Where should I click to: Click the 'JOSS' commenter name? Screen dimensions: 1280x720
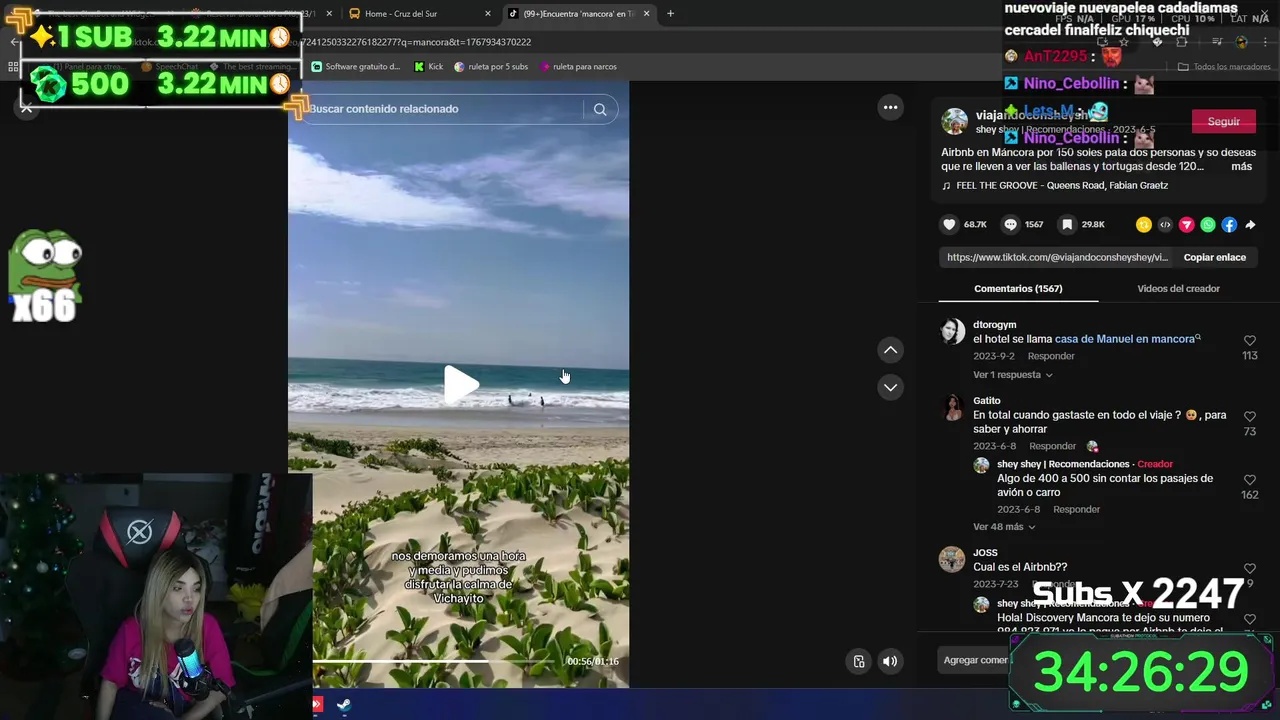(985, 553)
